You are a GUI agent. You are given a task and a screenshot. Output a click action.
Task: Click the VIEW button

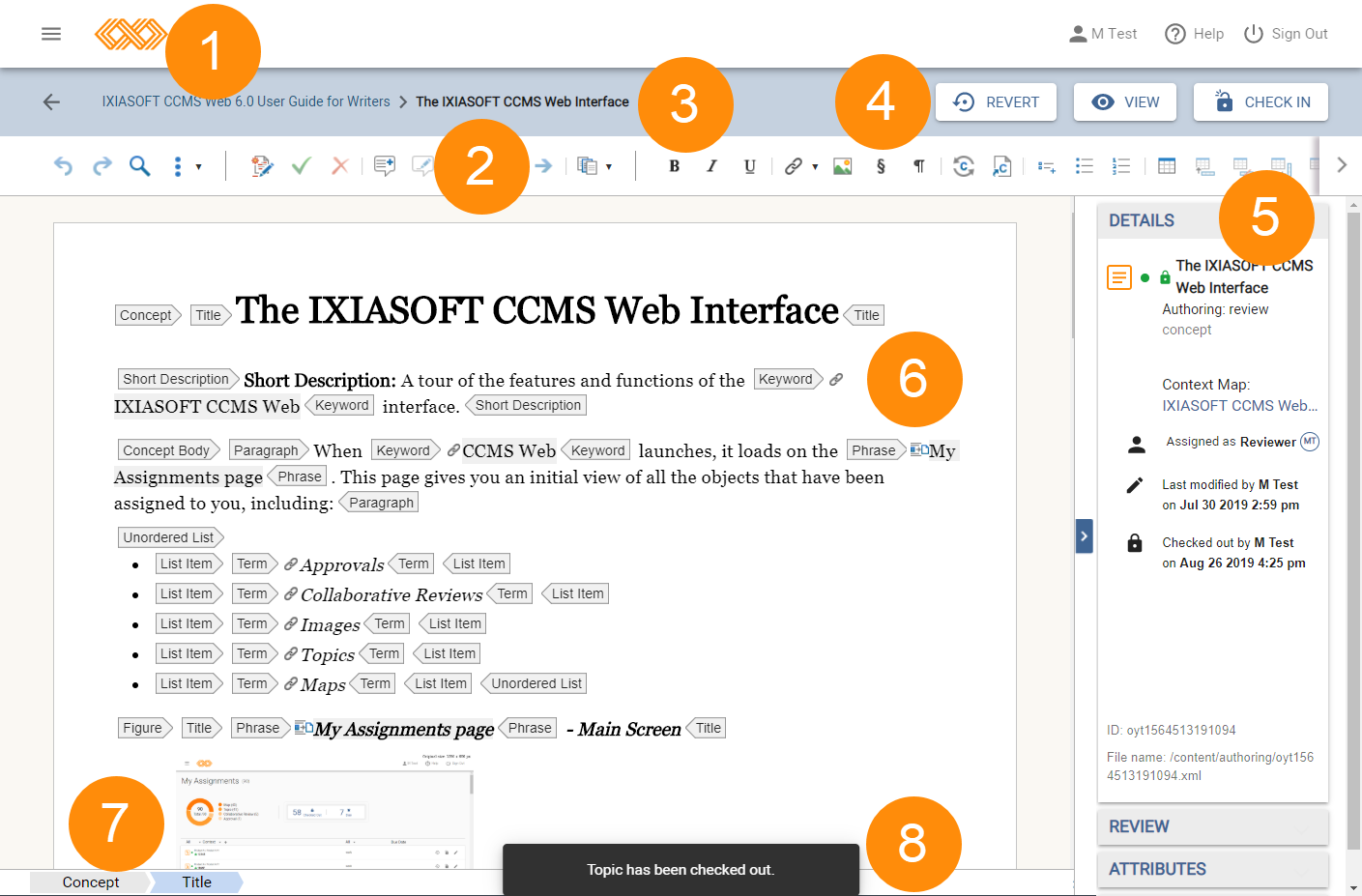[x=1125, y=101]
